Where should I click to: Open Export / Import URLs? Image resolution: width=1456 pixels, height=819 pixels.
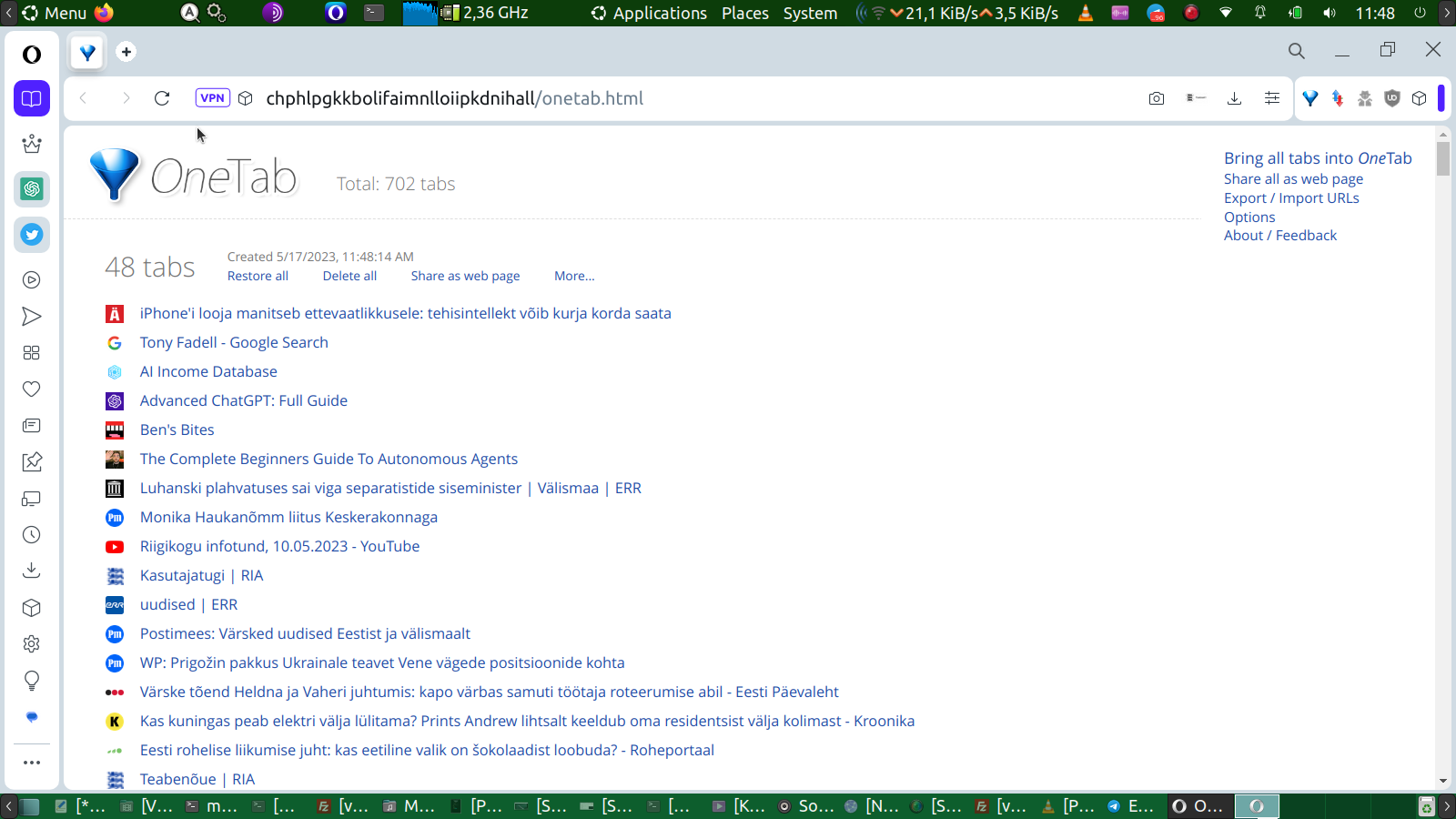click(1291, 198)
